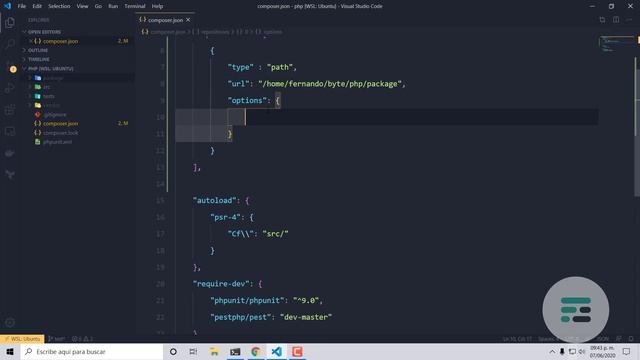Open the Manage gear at activity bar bottom
The image size is (640, 360).
click(x=10, y=322)
